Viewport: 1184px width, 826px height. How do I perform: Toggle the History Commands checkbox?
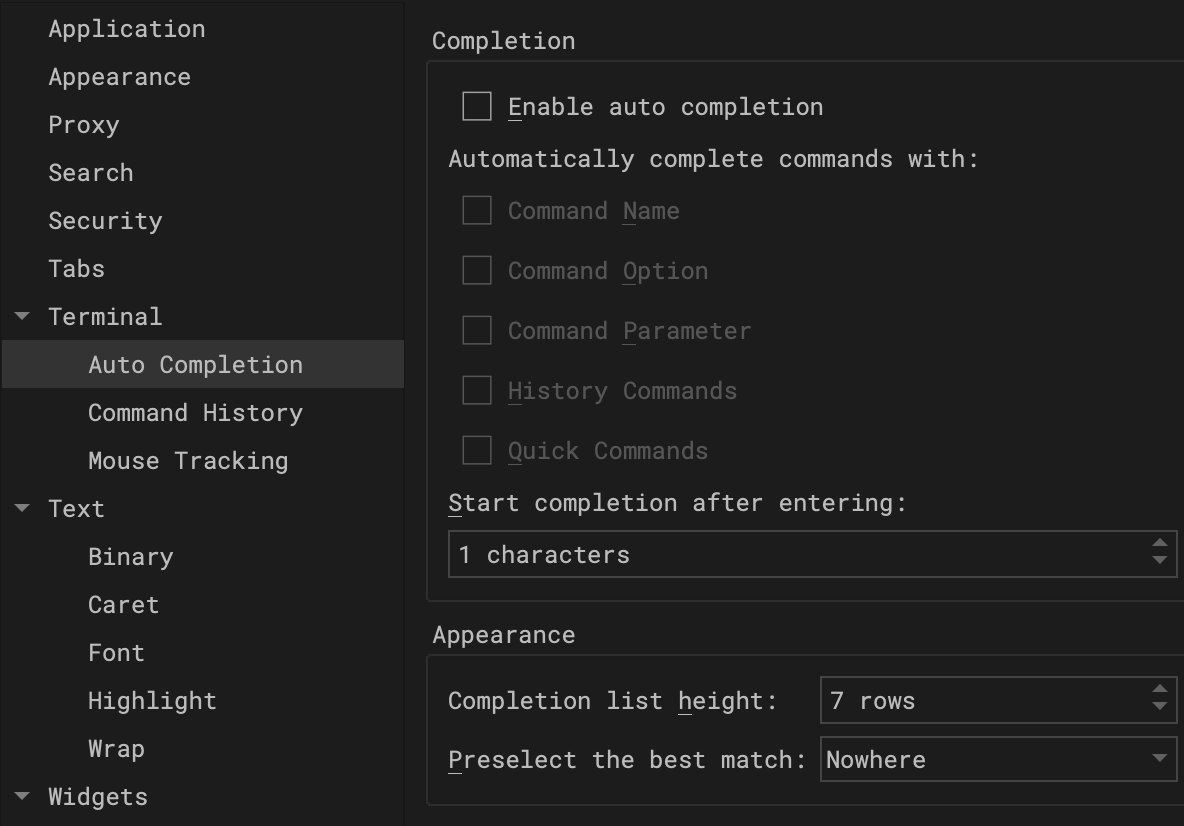477,391
